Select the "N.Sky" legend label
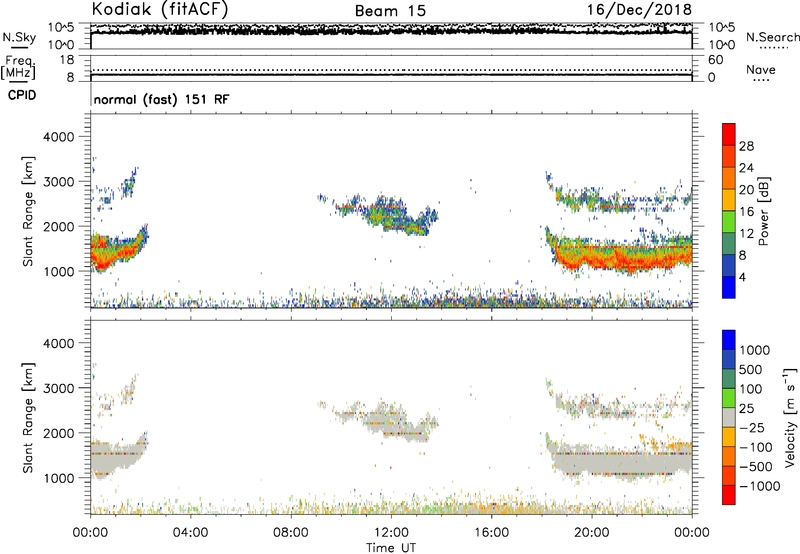The width and height of the screenshot is (800, 554). tap(19, 37)
